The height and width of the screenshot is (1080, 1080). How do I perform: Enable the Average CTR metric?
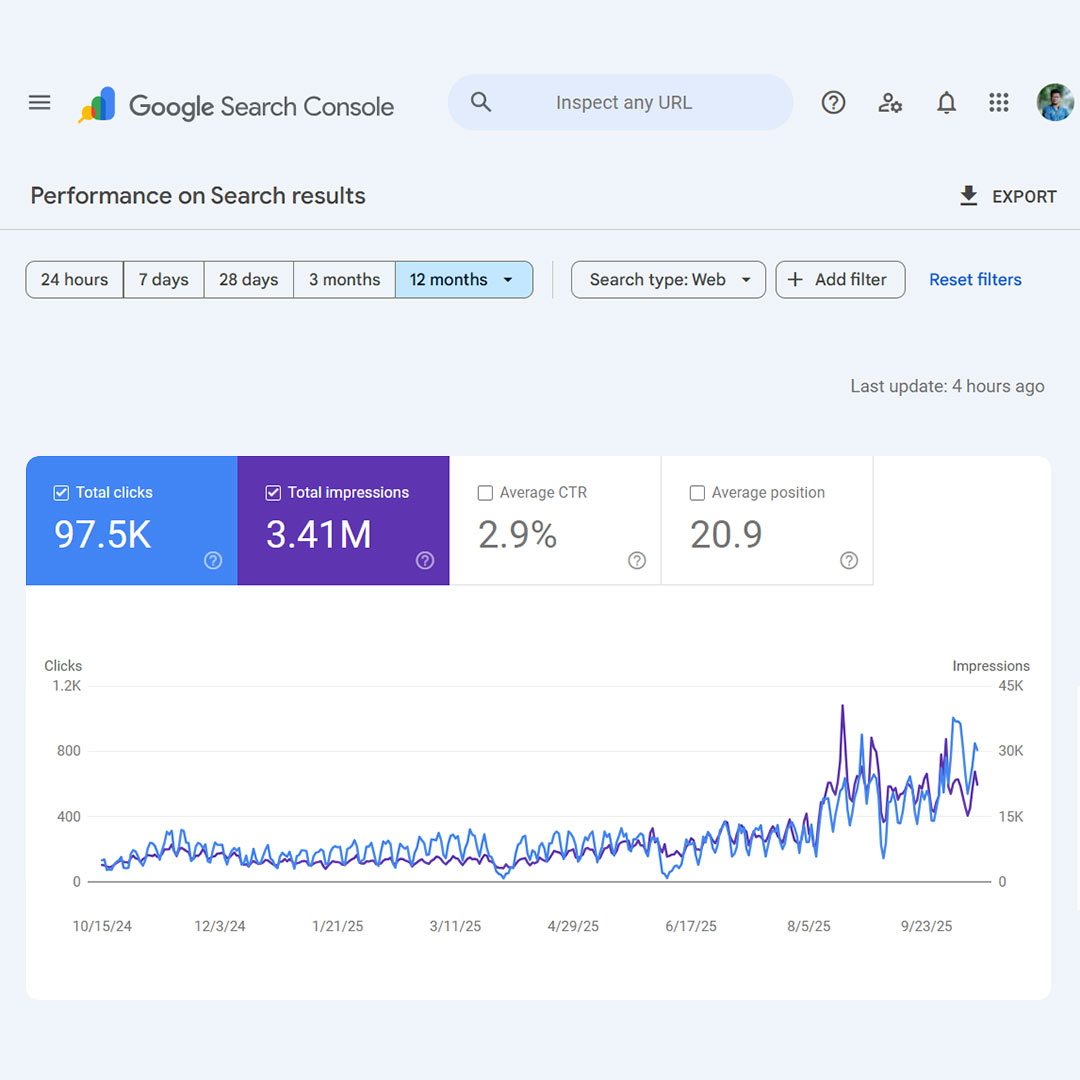485,492
